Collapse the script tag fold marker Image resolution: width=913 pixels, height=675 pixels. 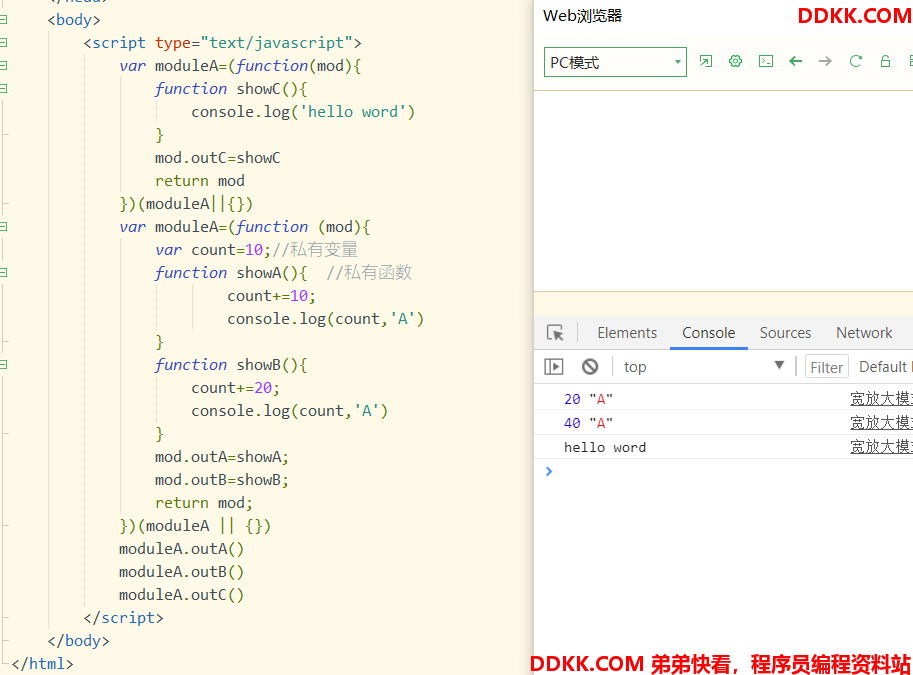tap(3, 43)
